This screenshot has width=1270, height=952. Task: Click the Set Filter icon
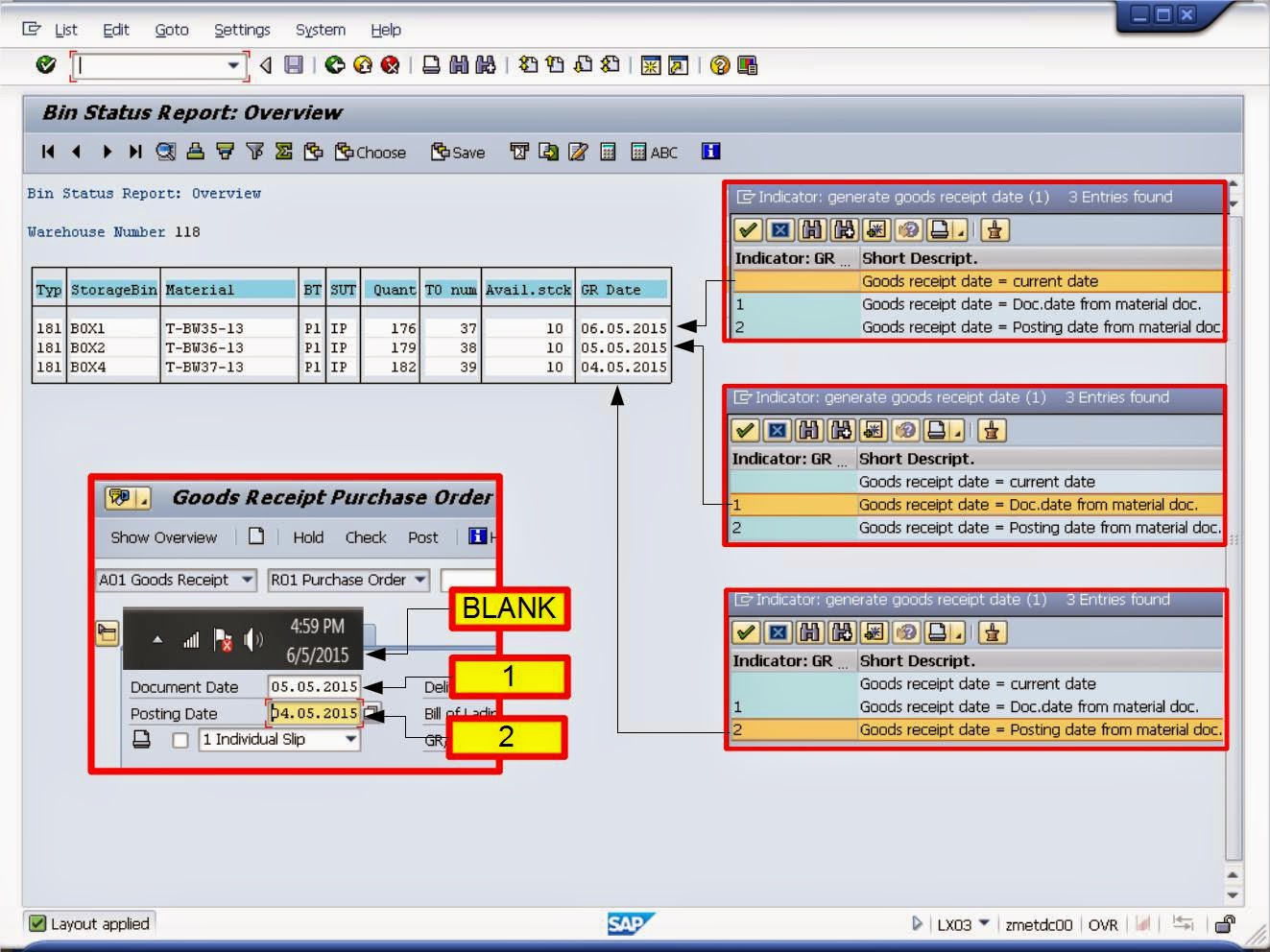click(253, 152)
